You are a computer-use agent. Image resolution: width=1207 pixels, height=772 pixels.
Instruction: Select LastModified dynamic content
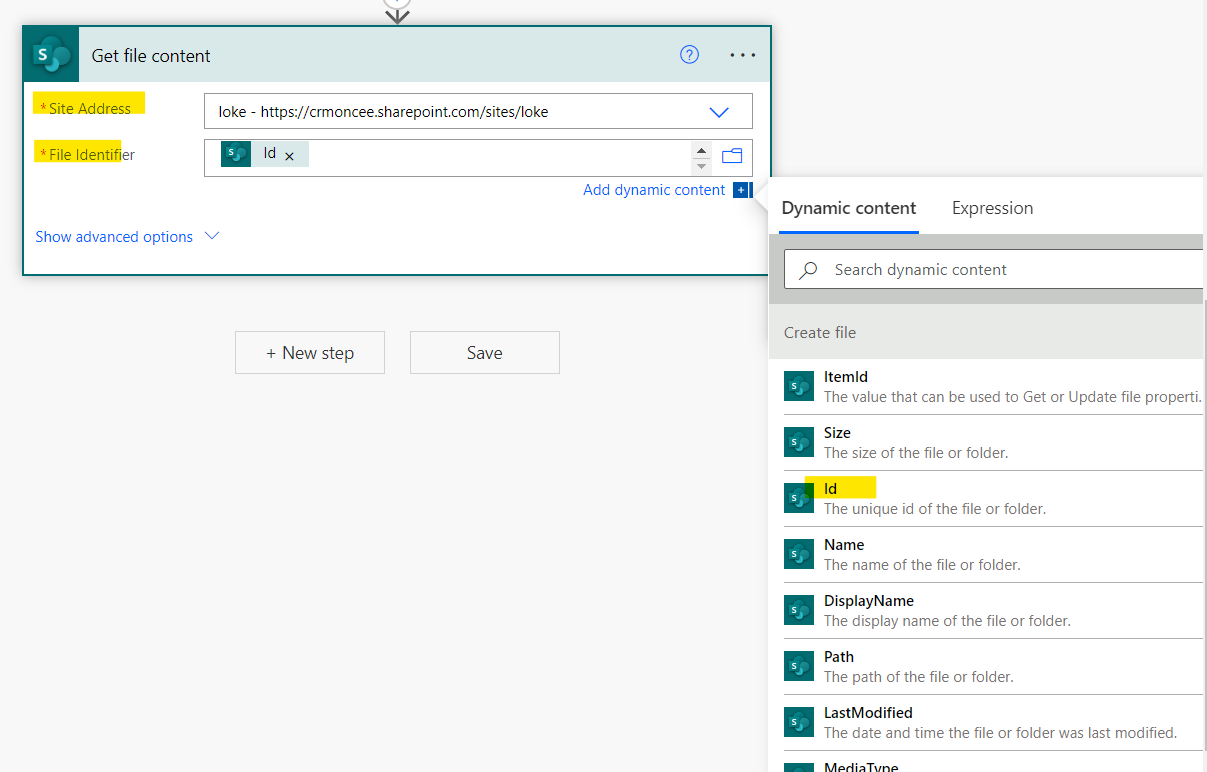(993, 723)
